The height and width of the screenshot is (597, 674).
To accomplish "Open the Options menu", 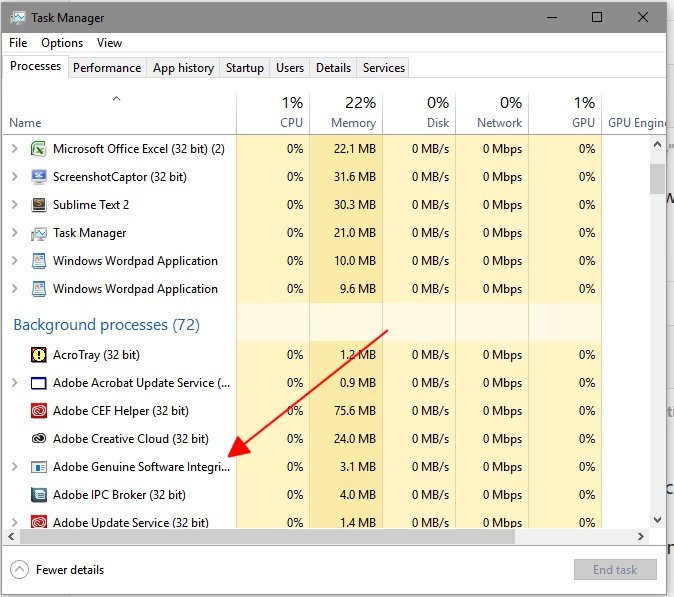I will [x=62, y=43].
